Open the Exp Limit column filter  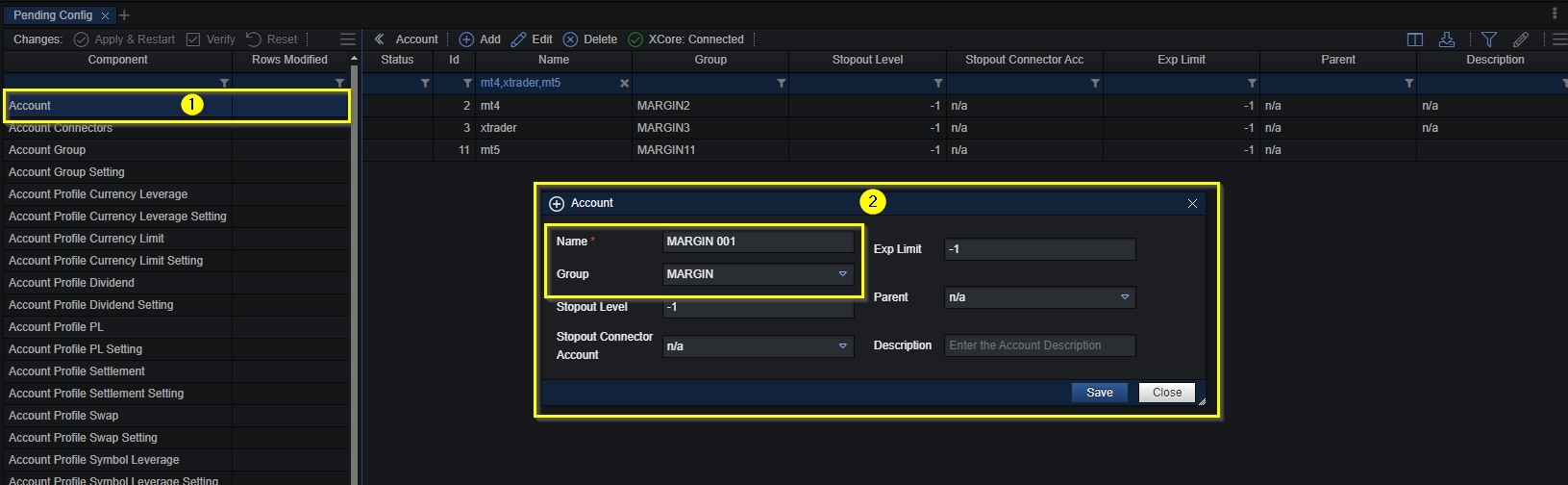[1252, 84]
